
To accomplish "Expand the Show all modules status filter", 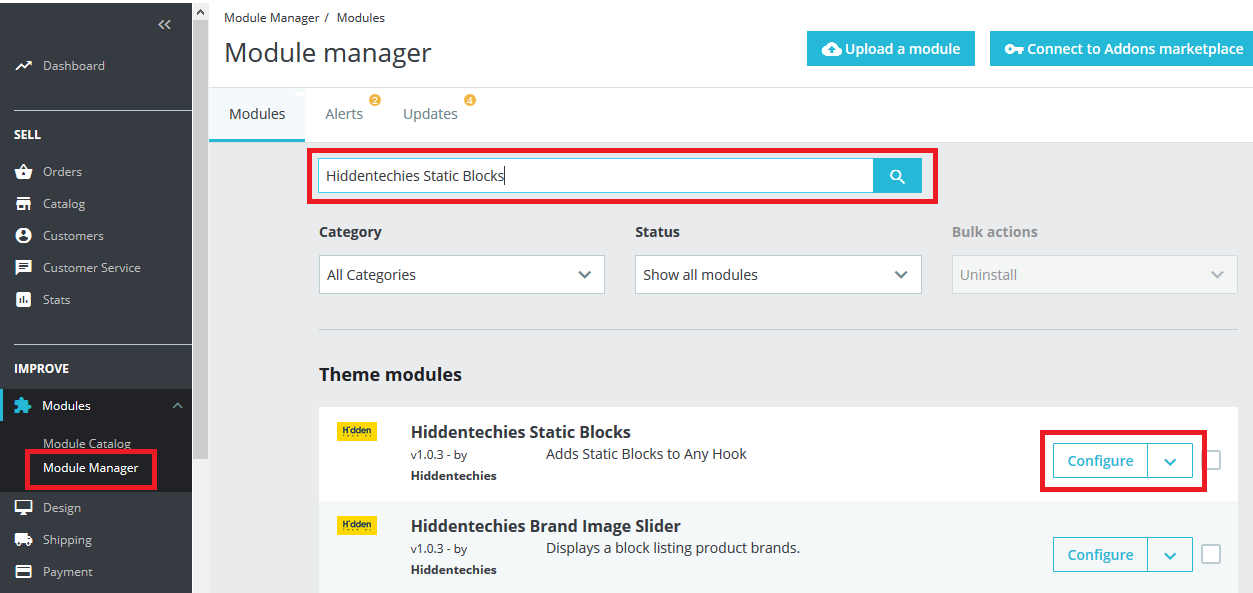I will coord(777,274).
